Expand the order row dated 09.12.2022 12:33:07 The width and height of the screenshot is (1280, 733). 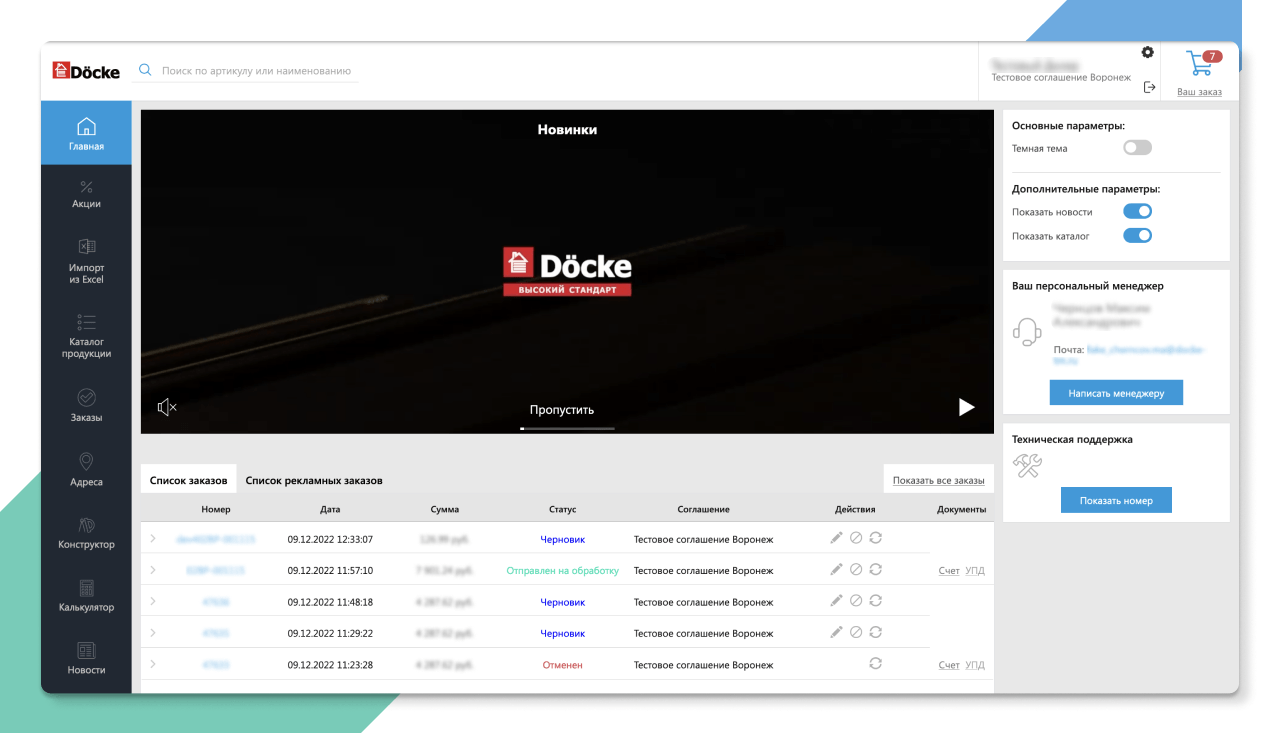153,539
